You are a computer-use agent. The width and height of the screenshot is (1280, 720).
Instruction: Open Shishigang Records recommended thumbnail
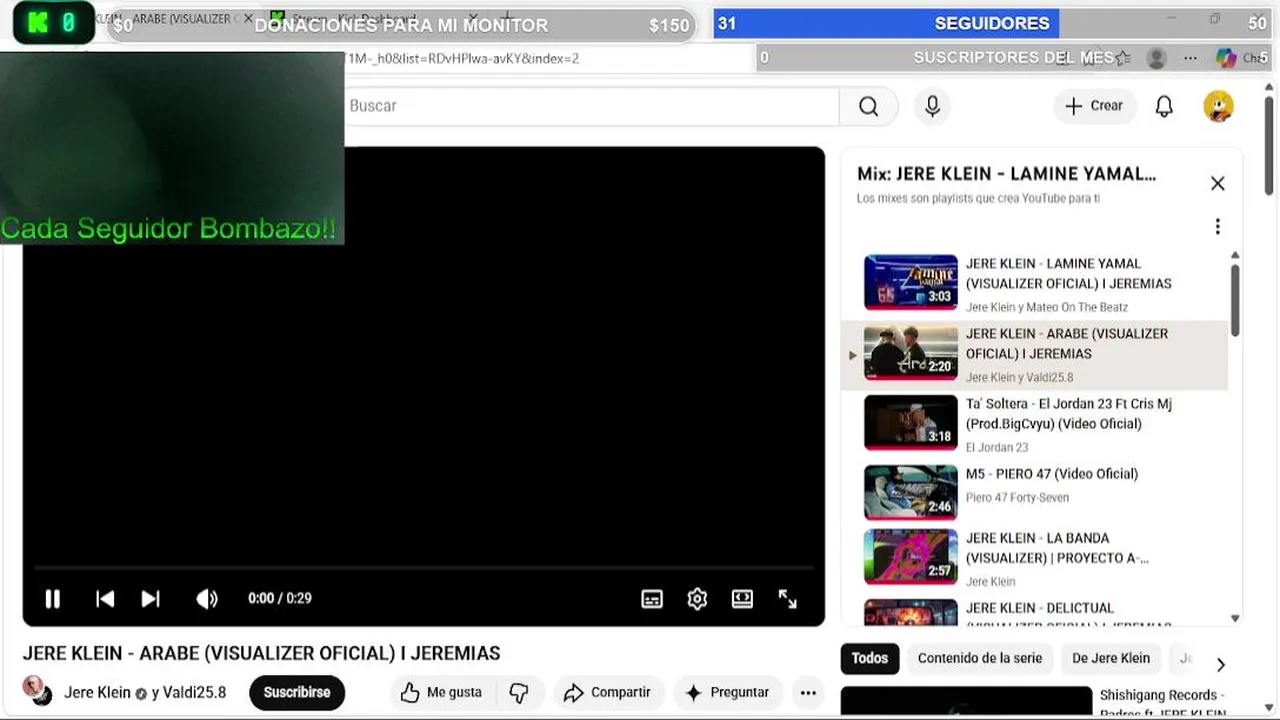(x=966, y=703)
